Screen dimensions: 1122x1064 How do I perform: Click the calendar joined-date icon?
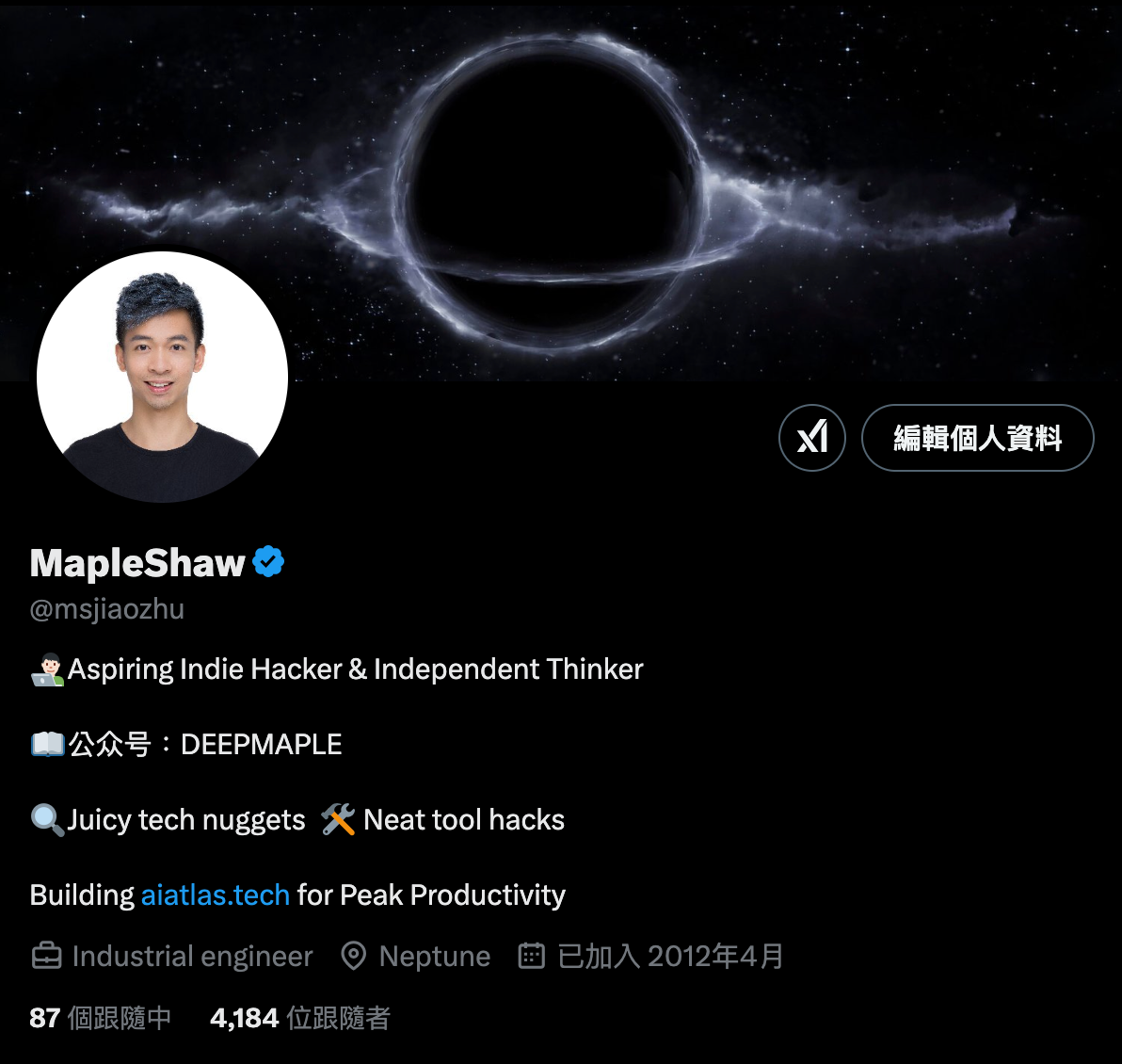(x=531, y=956)
